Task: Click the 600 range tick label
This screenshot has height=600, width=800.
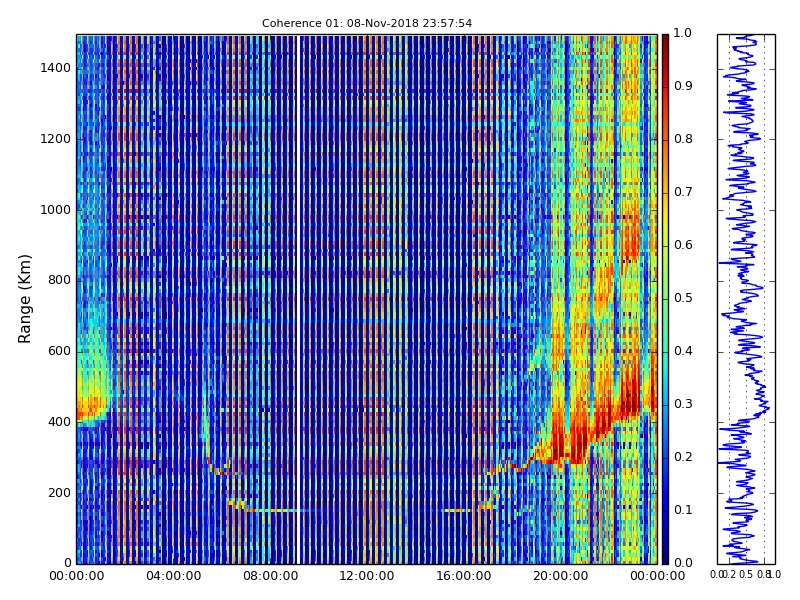Action: 59,351
